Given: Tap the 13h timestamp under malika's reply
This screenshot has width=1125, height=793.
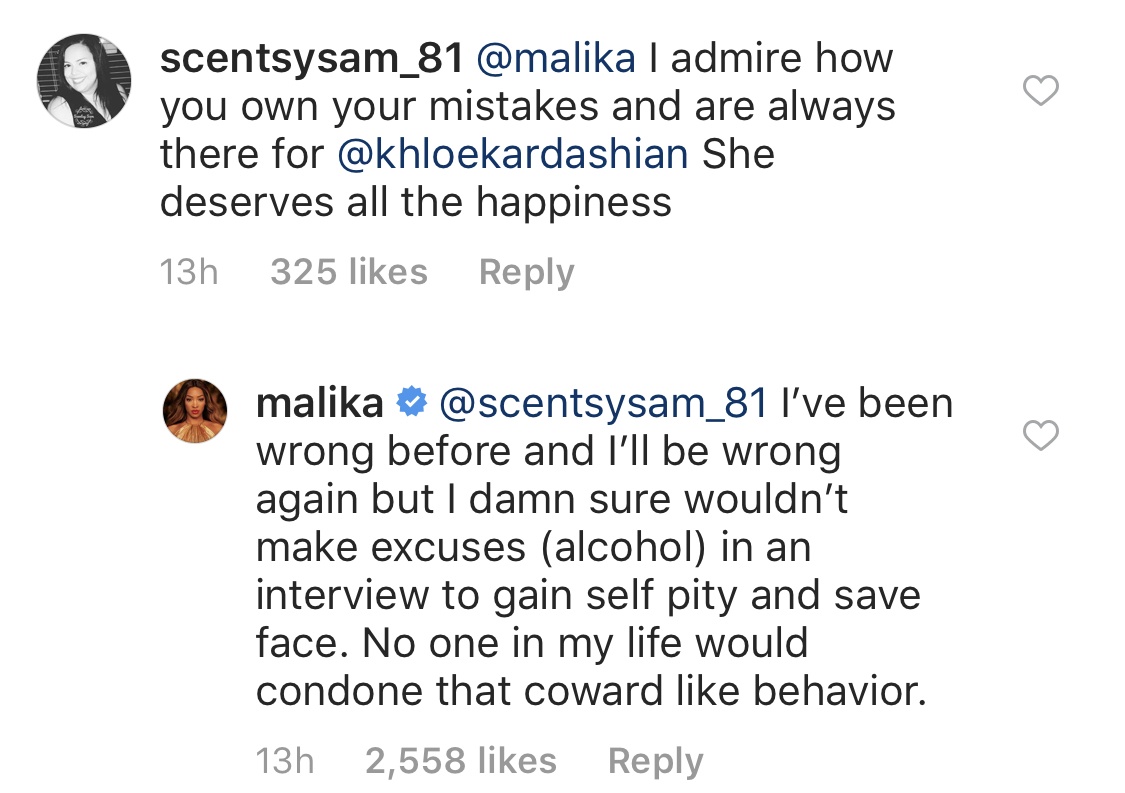Looking at the screenshot, I should click(285, 761).
